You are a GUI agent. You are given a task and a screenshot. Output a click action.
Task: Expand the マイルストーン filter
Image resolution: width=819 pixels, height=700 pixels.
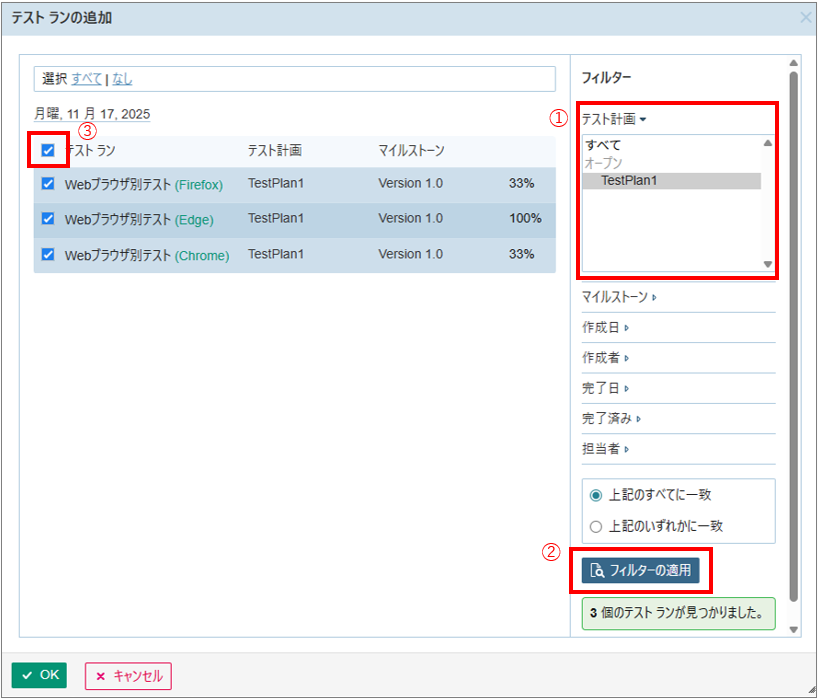coord(619,297)
